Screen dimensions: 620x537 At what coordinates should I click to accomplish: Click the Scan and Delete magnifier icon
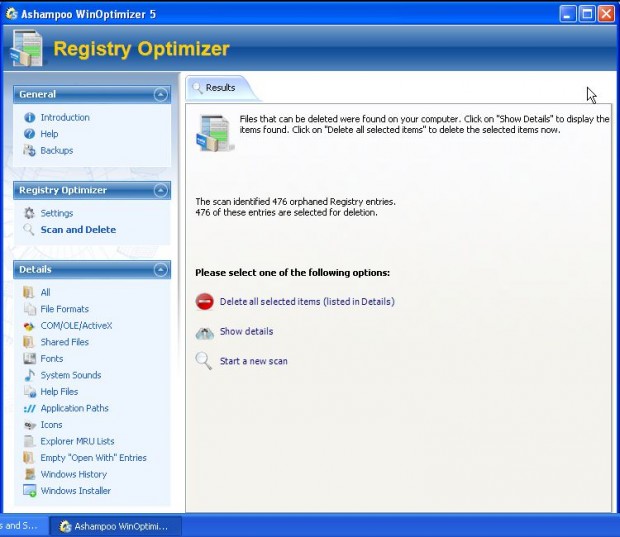(29, 230)
